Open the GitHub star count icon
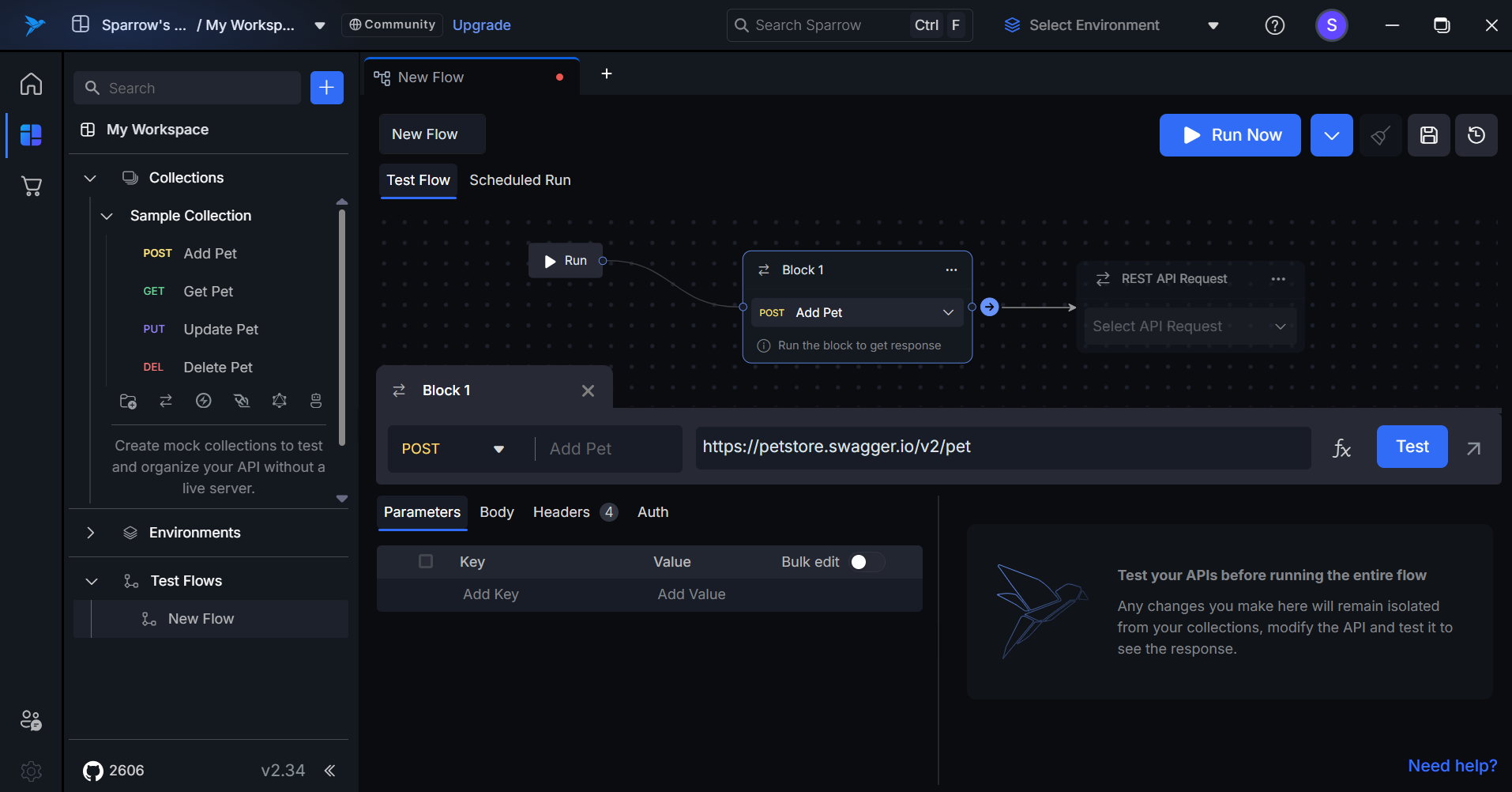The image size is (1512, 792). click(x=93, y=771)
